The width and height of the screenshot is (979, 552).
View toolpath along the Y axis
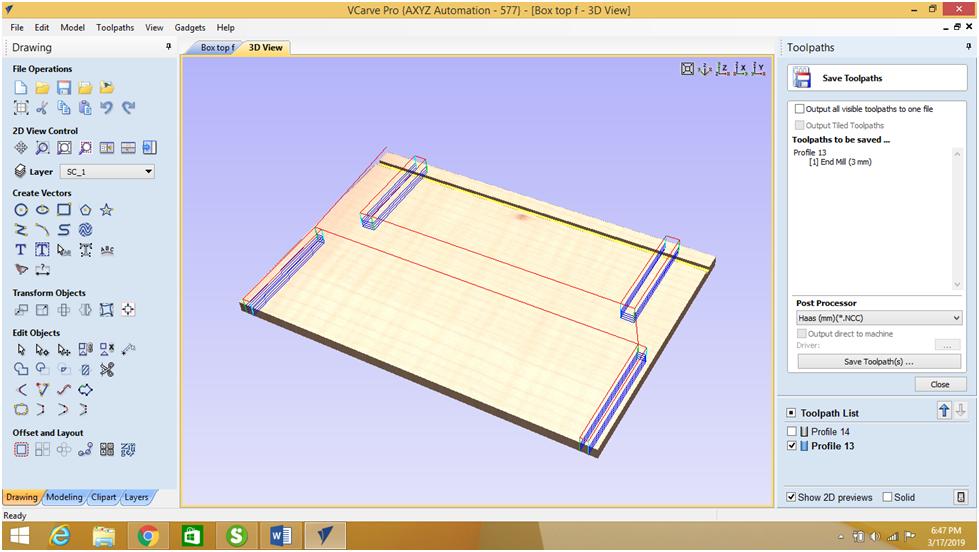pos(758,69)
